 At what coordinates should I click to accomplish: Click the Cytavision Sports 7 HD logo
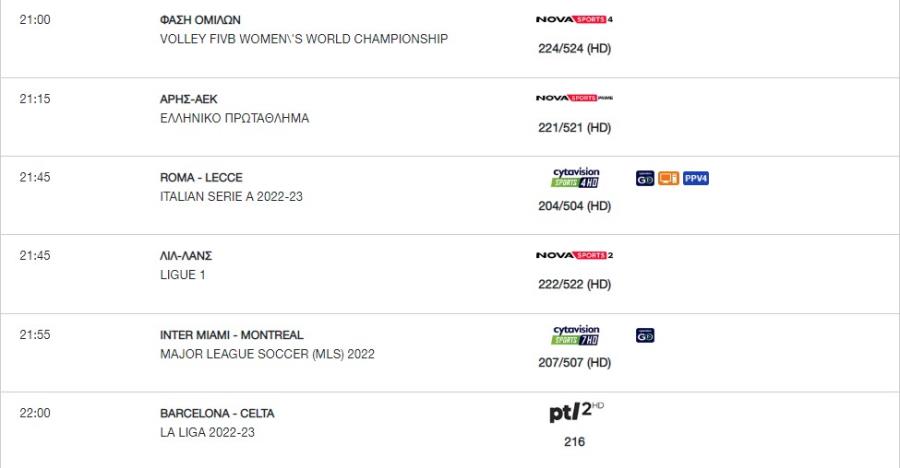(x=576, y=335)
